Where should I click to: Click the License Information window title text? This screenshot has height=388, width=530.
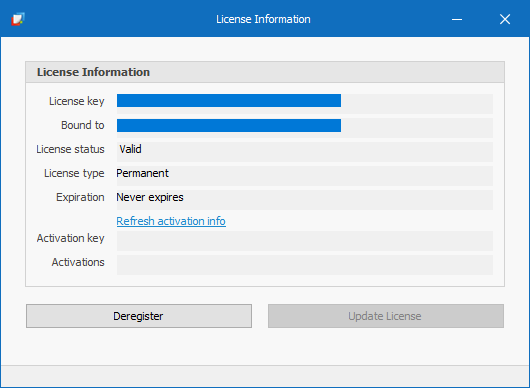(263, 19)
